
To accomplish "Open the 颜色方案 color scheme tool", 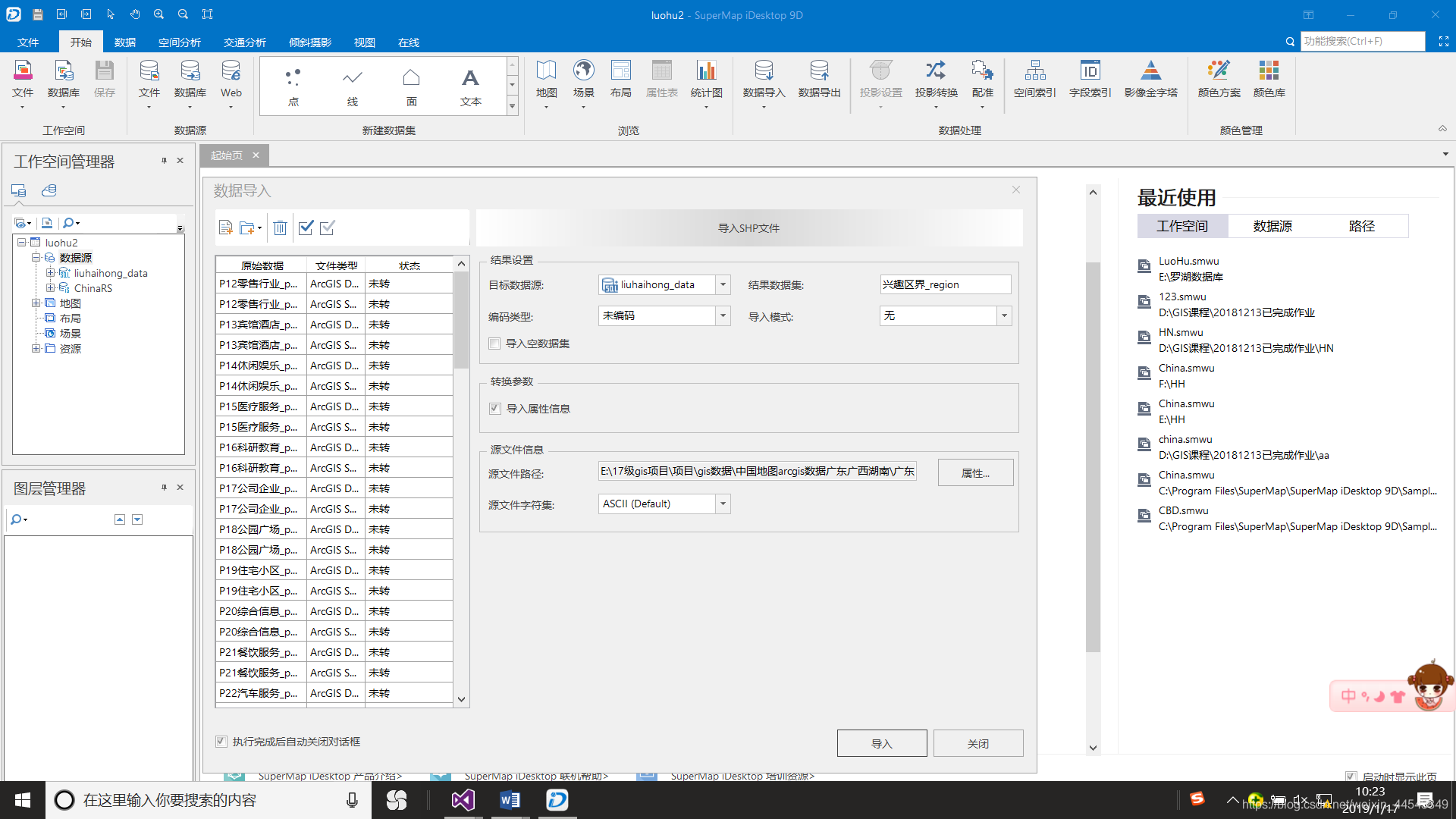I will pos(1219,80).
